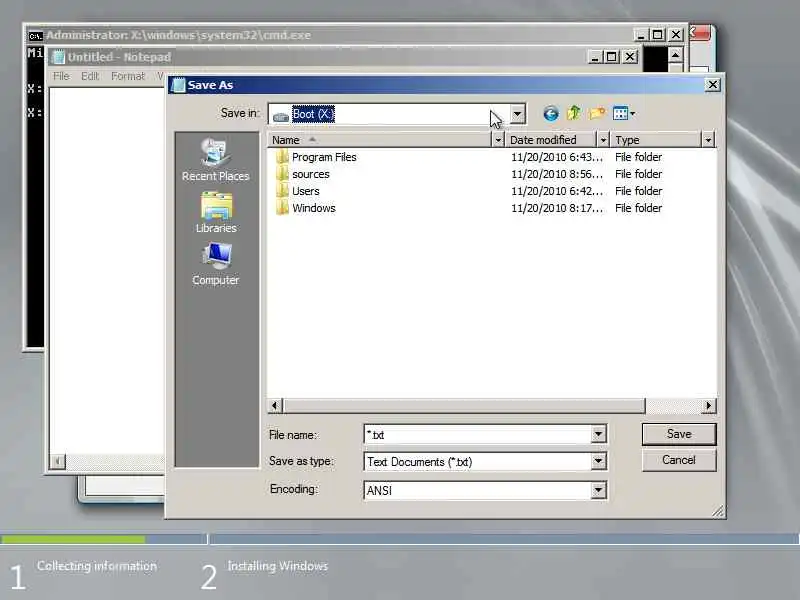
Task: Open the Encoding dropdown
Action: (598, 490)
